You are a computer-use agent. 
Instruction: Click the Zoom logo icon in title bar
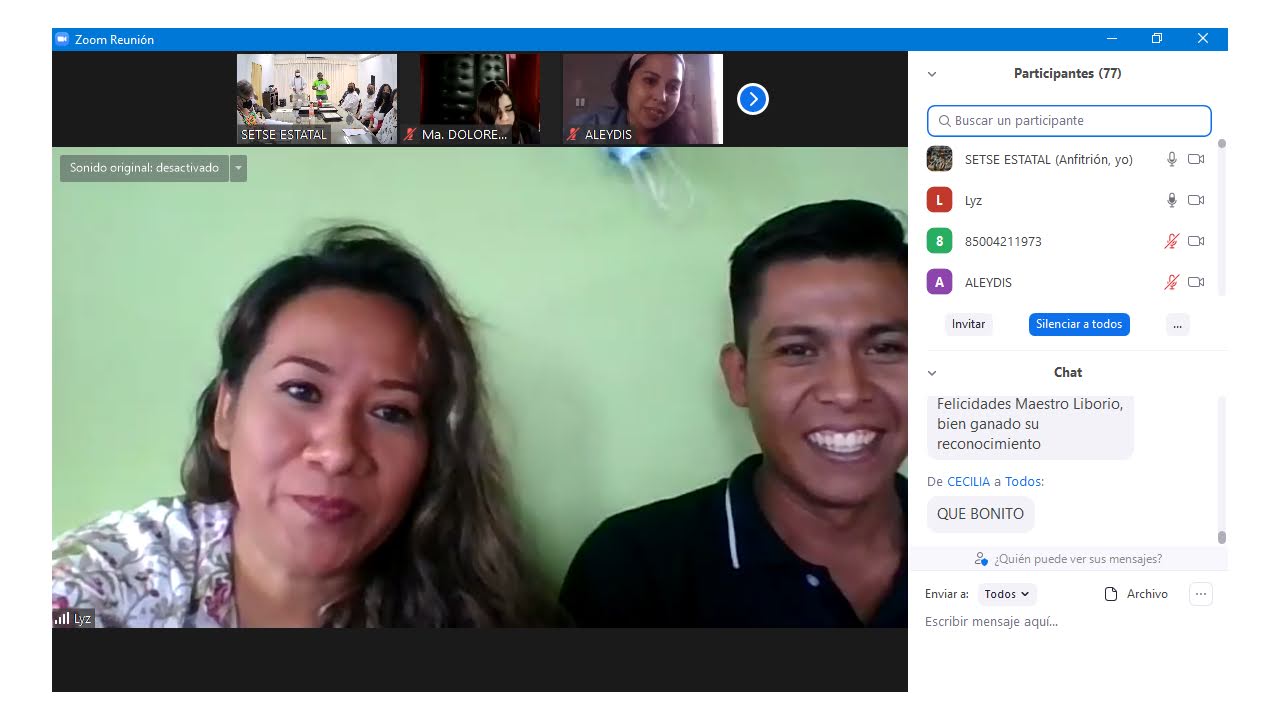(x=62, y=39)
